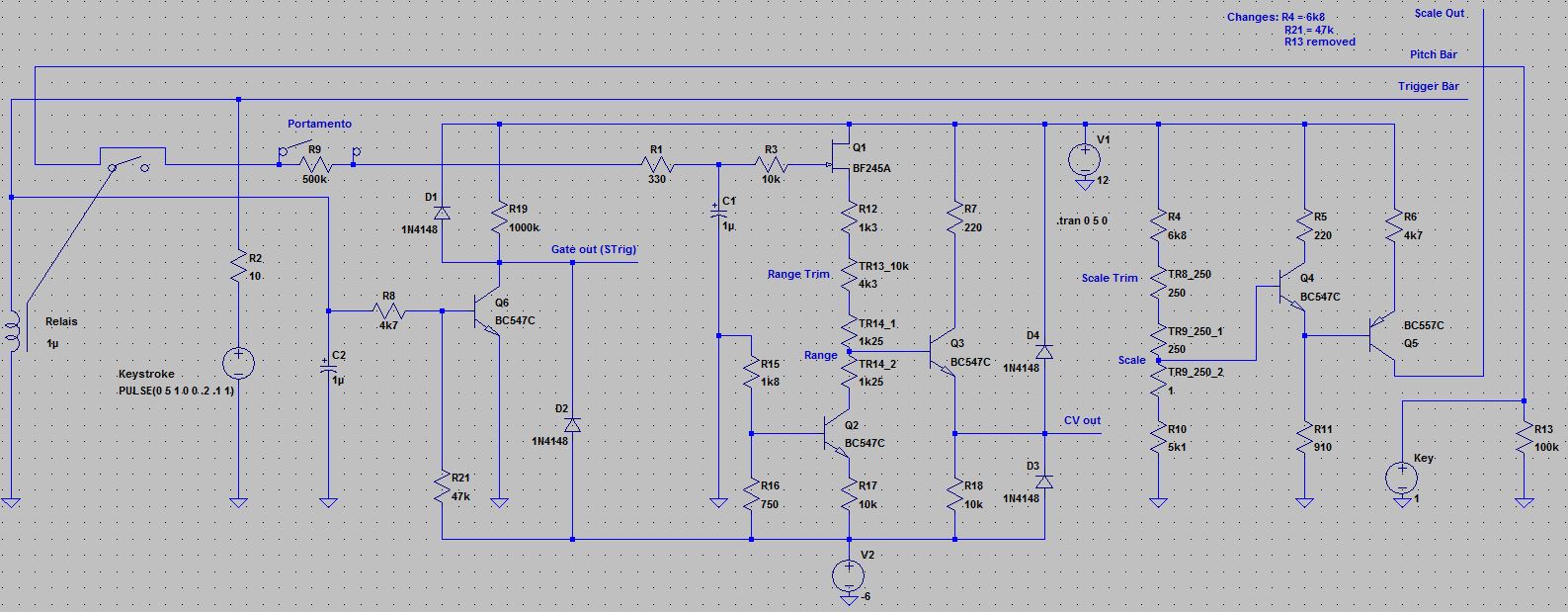The image size is (1568, 612).
Task: Select the R9 resistor symbol
Action: click(315, 164)
